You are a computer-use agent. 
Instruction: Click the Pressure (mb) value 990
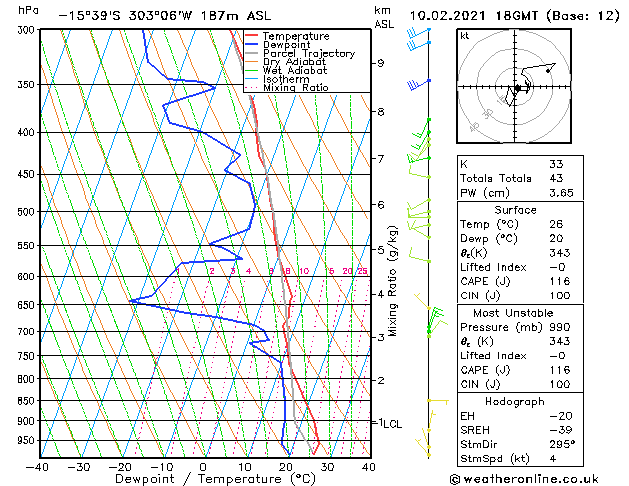pos(560,327)
